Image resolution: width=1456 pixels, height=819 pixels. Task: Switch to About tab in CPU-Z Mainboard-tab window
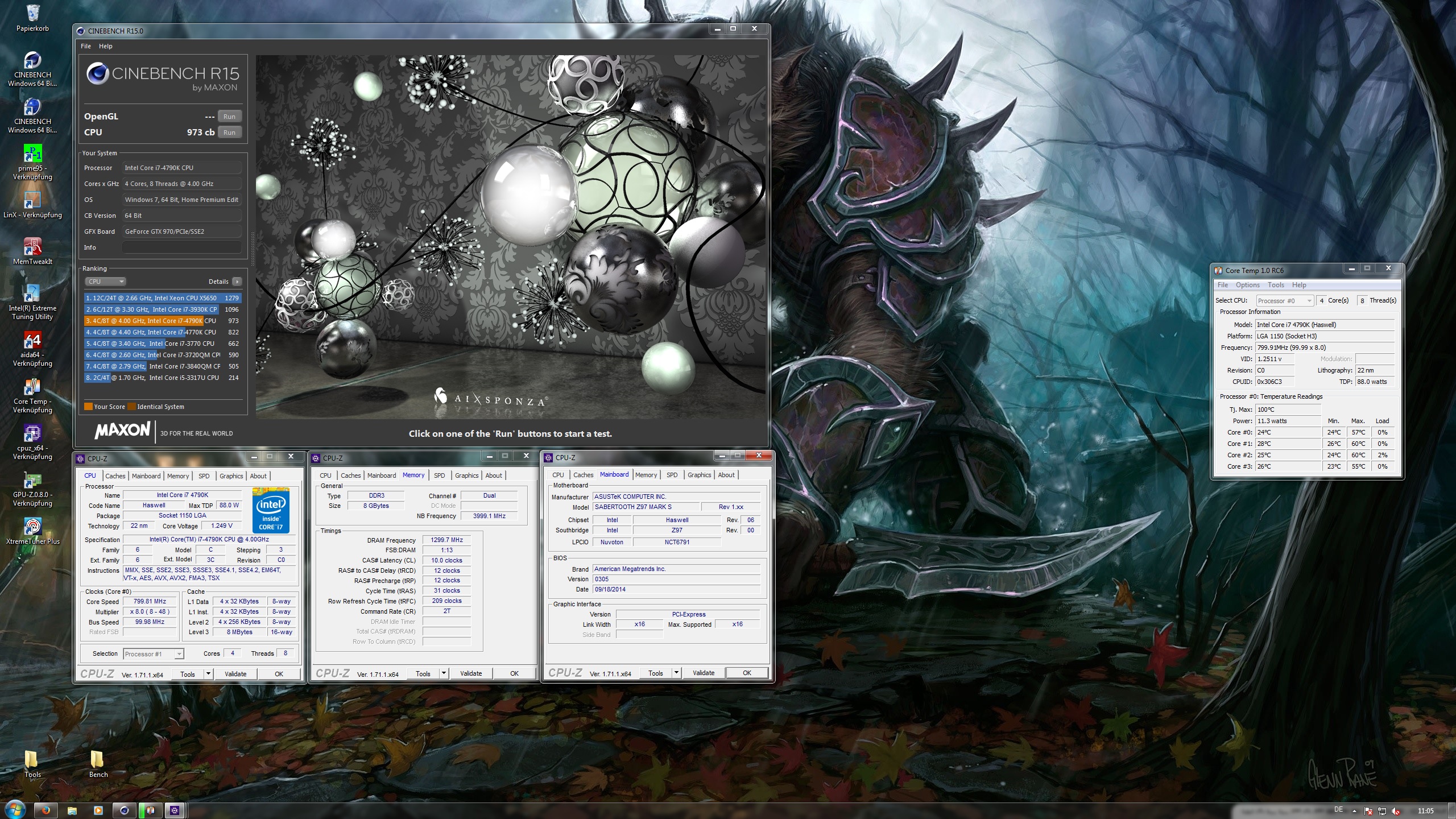tap(726, 475)
